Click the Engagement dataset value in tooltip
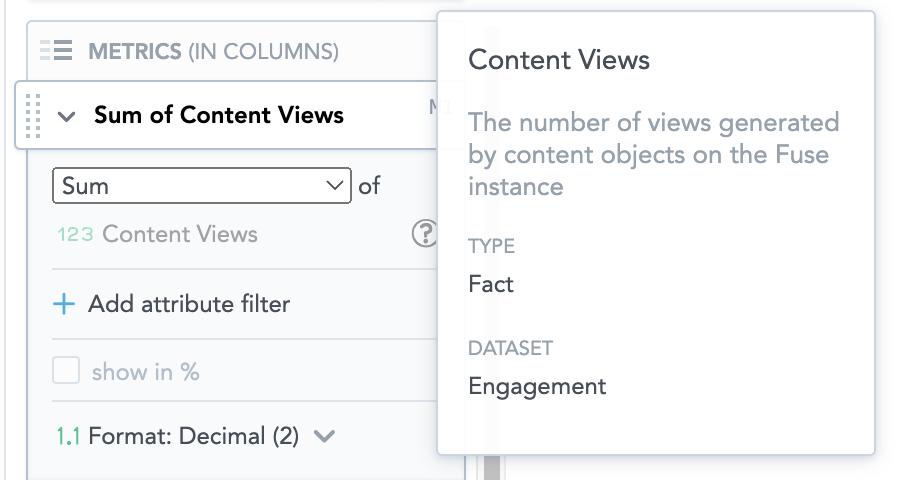The height and width of the screenshot is (480, 904). (x=537, y=386)
